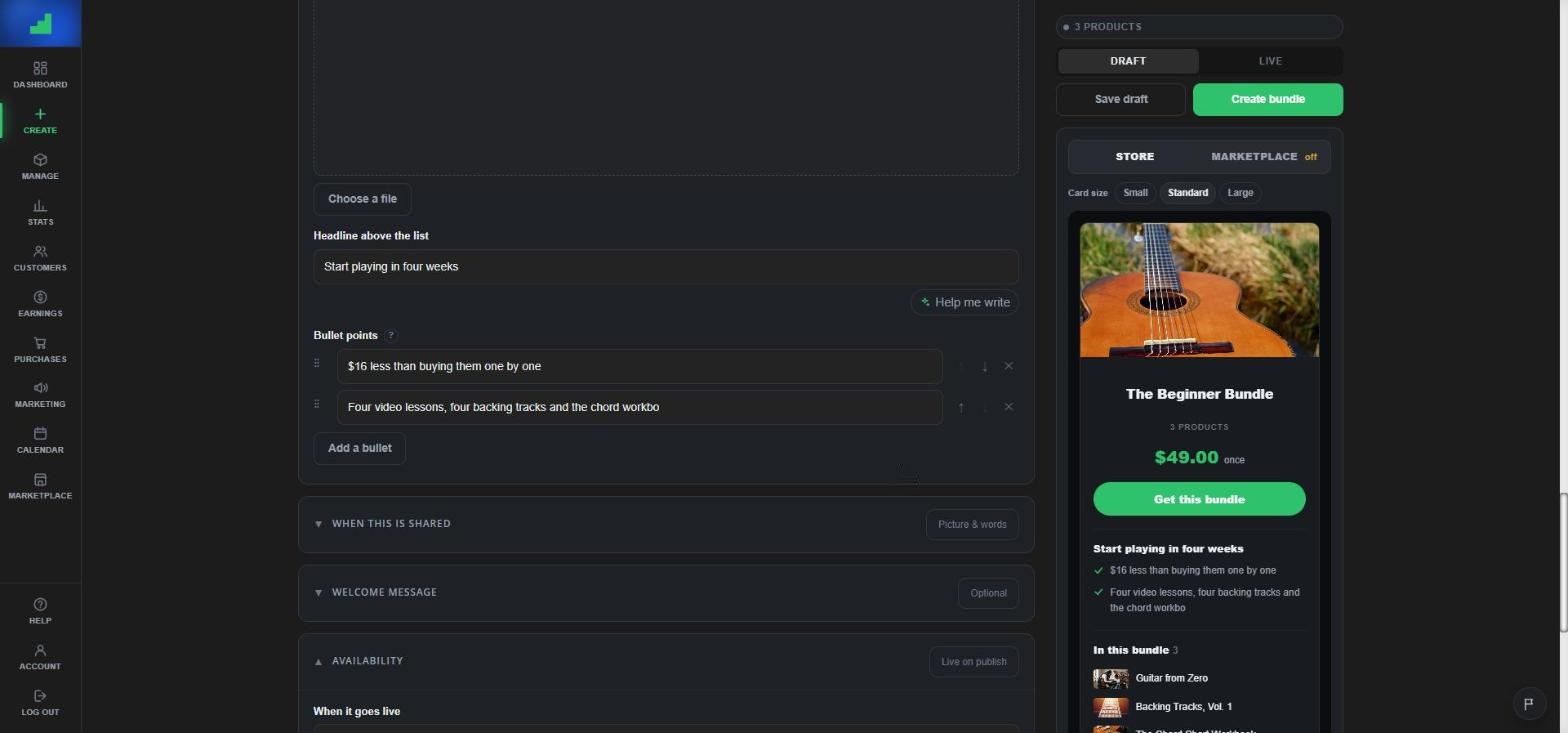The image size is (1568, 733).
Task: Switch the status toggle to Draft
Action: [x=1128, y=61]
